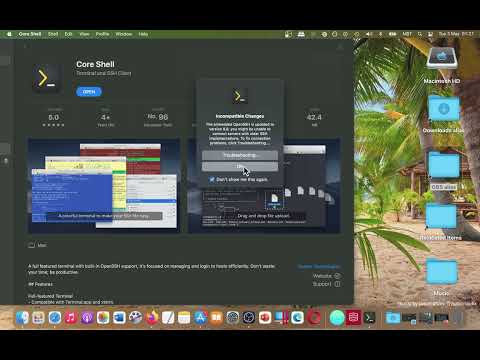
Task: Click the Website link
Action: point(326,276)
